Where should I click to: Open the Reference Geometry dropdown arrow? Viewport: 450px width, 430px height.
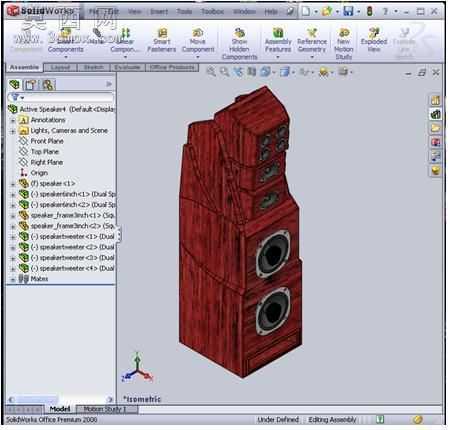coord(312,57)
